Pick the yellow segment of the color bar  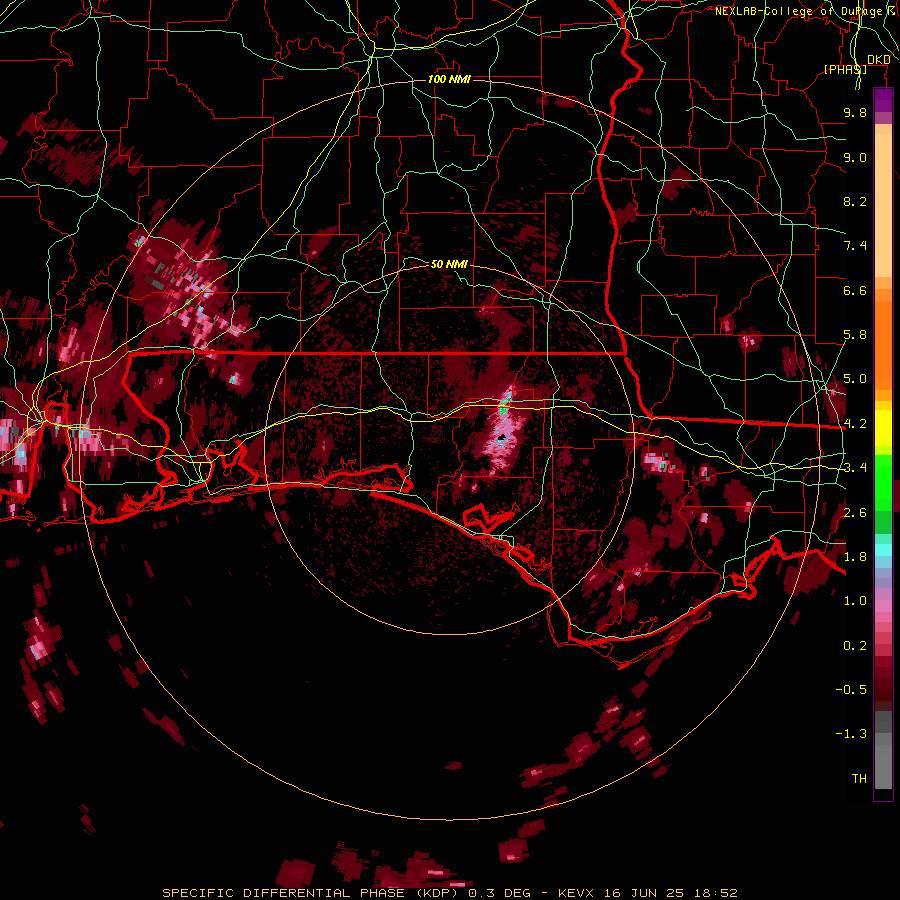click(883, 428)
